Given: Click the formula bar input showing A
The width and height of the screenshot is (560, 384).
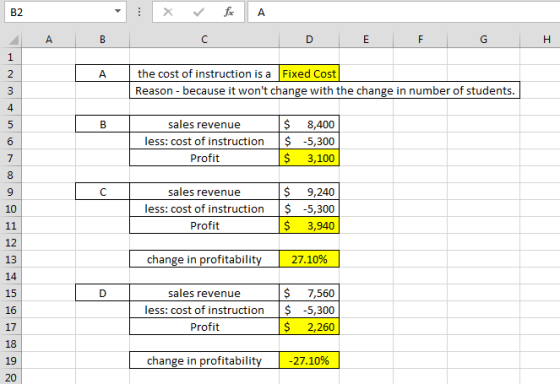Looking at the screenshot, I should (404, 12).
